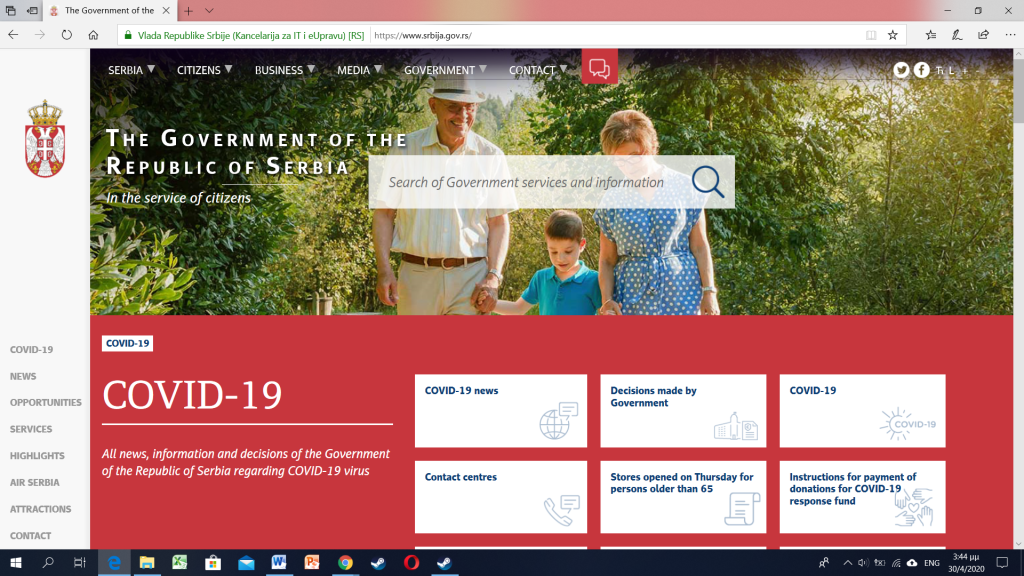Image resolution: width=1024 pixels, height=576 pixels.
Task: Select AIR SERBIA in the left sidebar
Action: [35, 482]
